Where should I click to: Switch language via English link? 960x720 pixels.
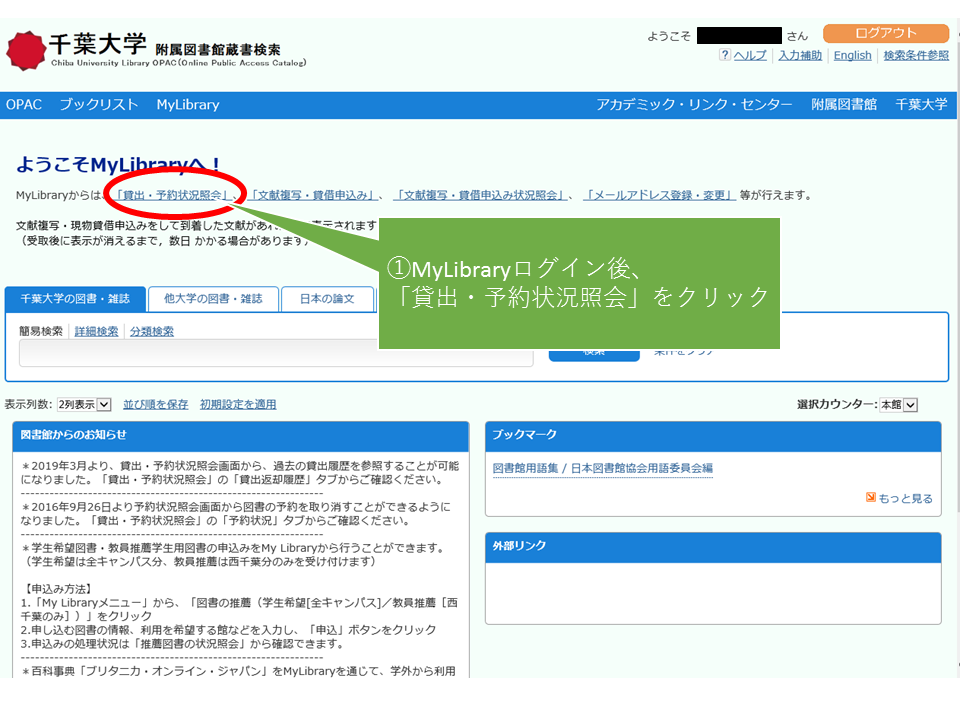(x=852, y=55)
